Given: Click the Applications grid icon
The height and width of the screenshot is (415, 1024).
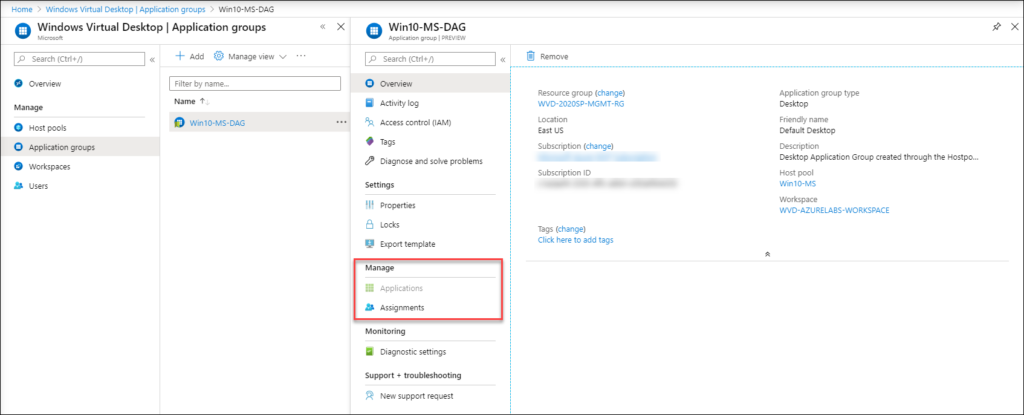Looking at the screenshot, I should point(370,288).
